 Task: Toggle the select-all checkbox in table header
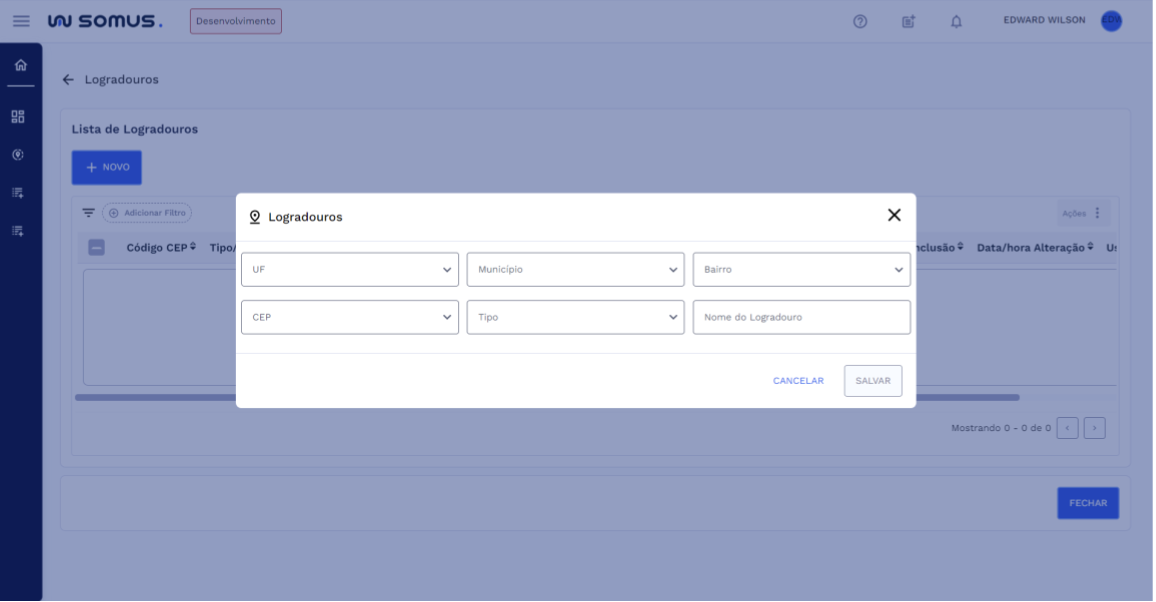coord(96,248)
